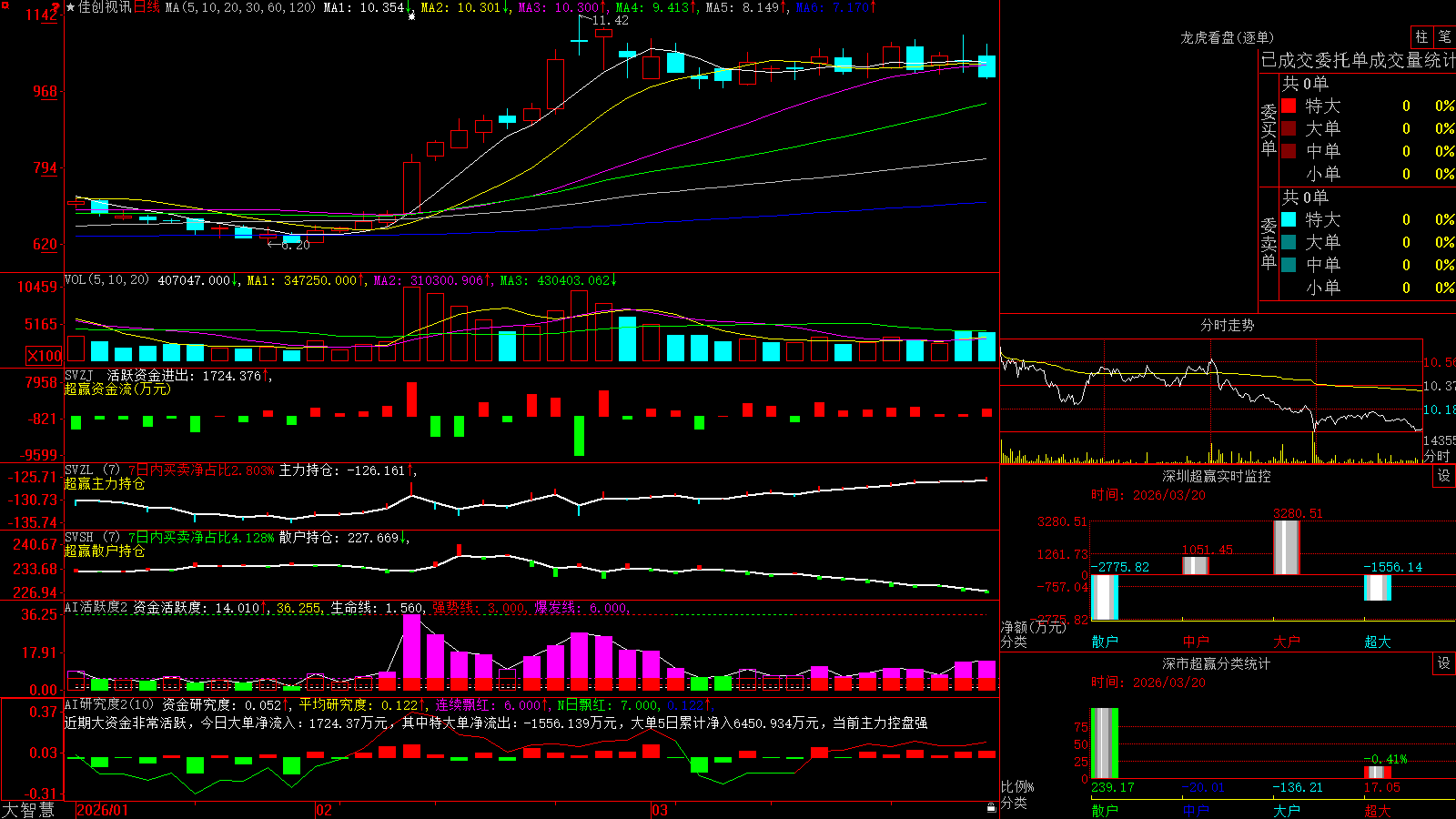Click the 委卖单 vertical label
Viewport: 1456px width, 819px height.
pyautogui.click(x=1269, y=243)
